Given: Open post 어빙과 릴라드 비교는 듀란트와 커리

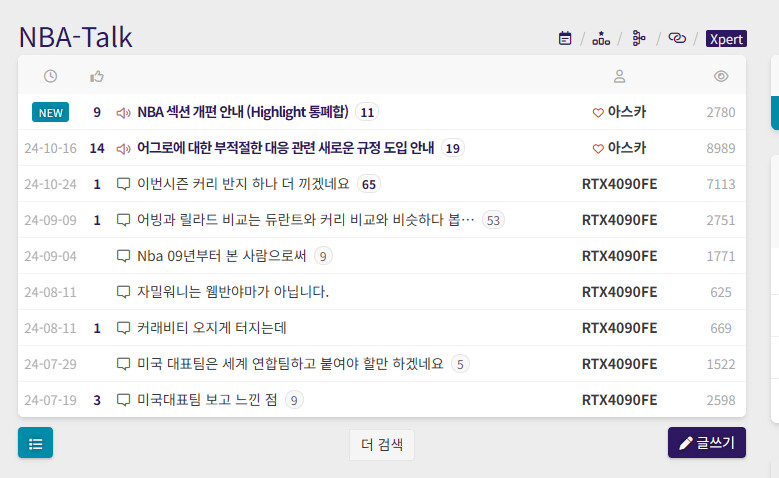Looking at the screenshot, I should pyautogui.click(x=306, y=220).
